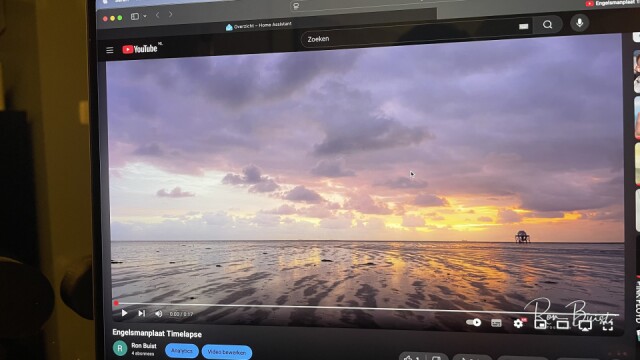Toggle subtitles with the captions button
Screen dimensions: 640x360
[x=496, y=323]
